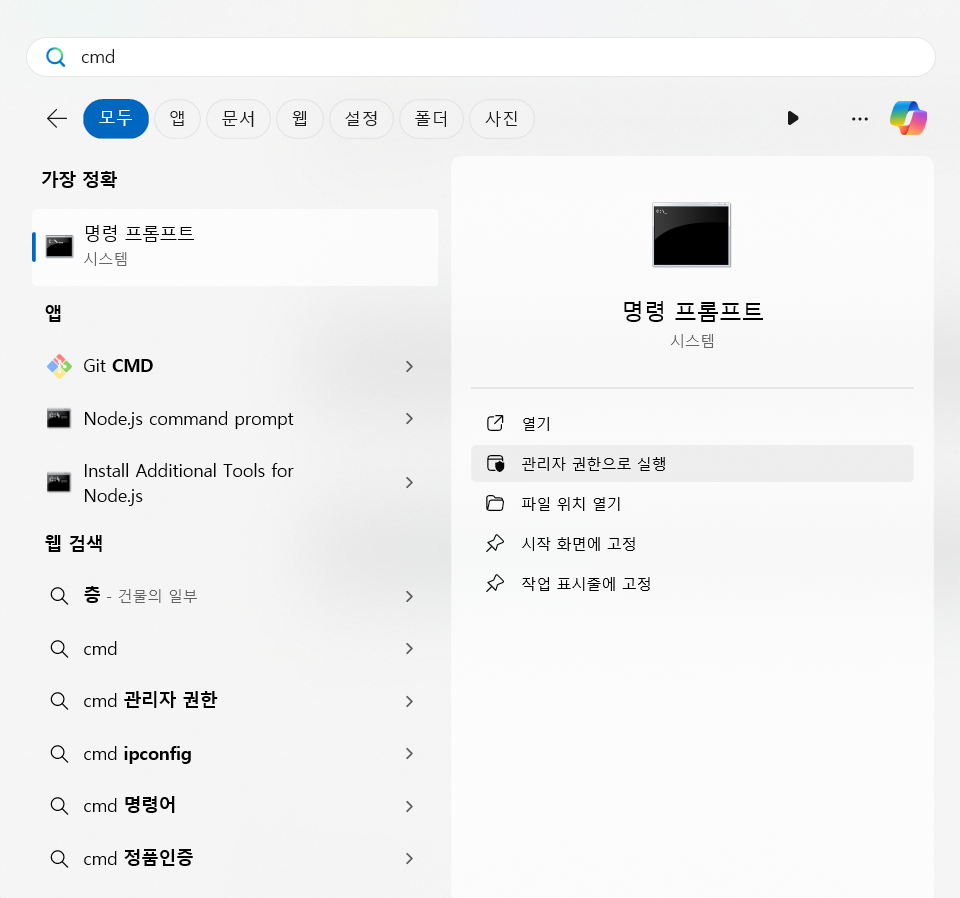Image resolution: width=960 pixels, height=898 pixels.
Task: Open the three-dot more options menu
Action: pos(860,119)
